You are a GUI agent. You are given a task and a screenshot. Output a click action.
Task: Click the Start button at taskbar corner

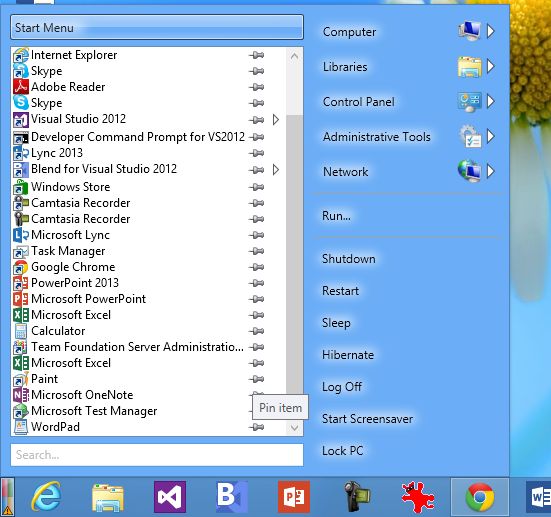7,497
